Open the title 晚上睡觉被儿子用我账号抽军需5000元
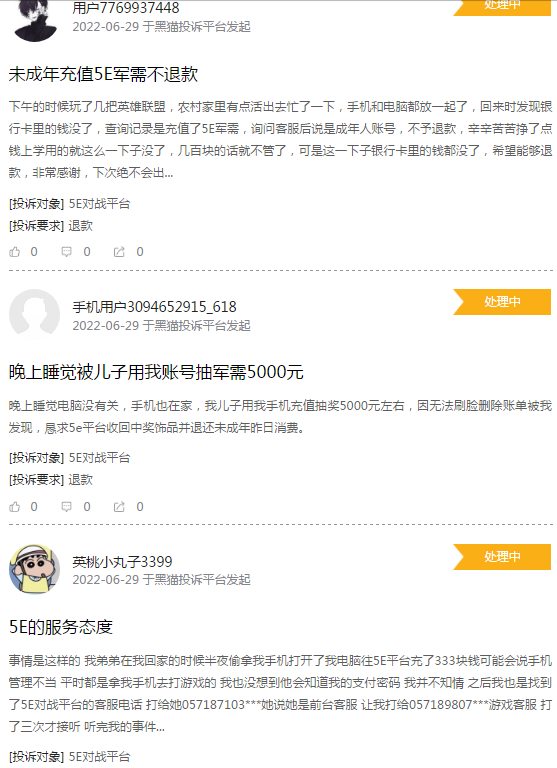This screenshot has height=768, width=557. tap(156, 372)
